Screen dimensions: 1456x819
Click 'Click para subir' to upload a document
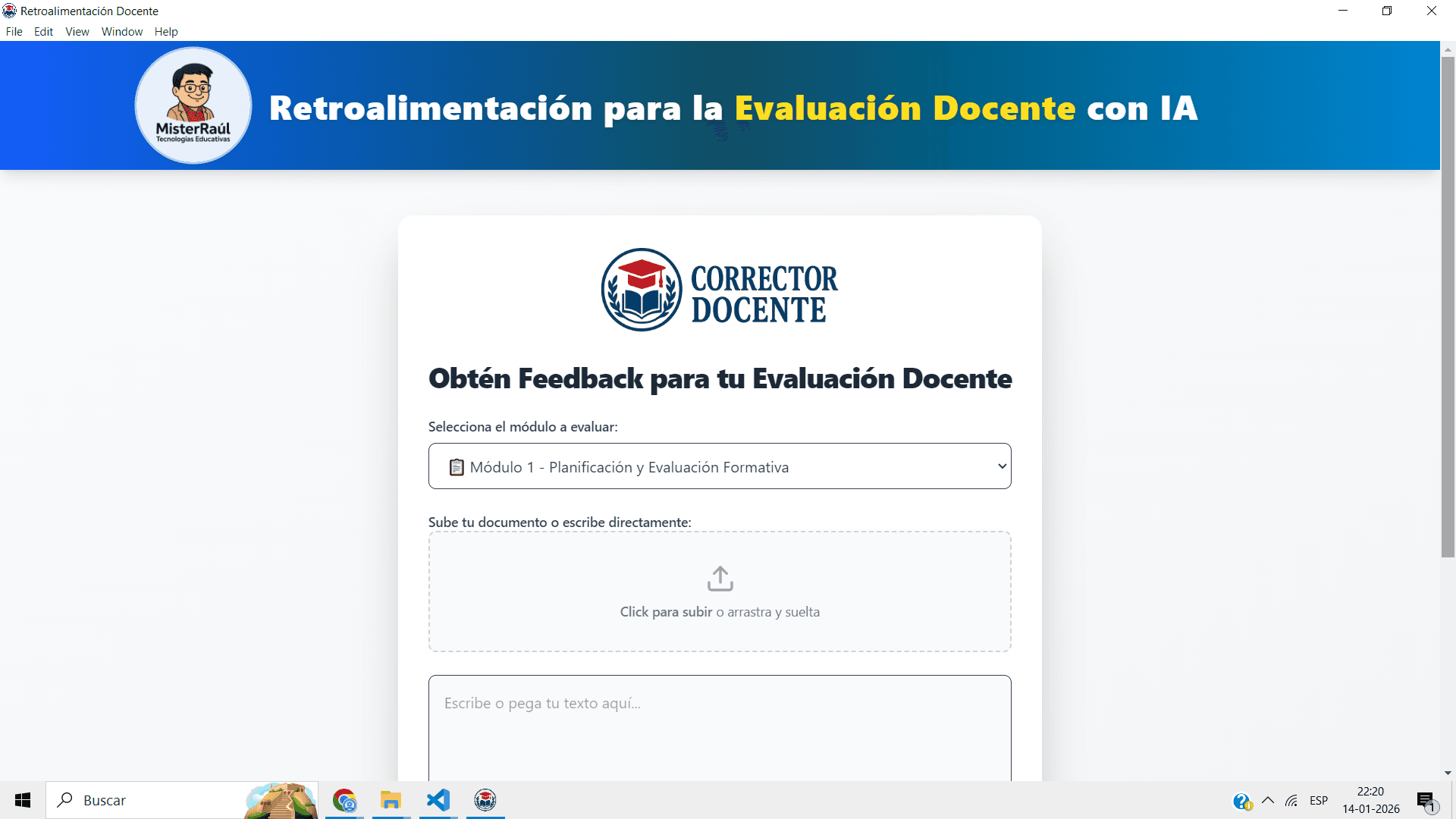coord(665,611)
